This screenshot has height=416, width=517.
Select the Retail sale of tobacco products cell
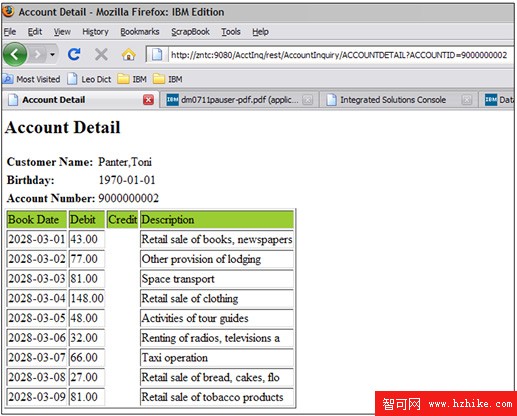point(217,397)
